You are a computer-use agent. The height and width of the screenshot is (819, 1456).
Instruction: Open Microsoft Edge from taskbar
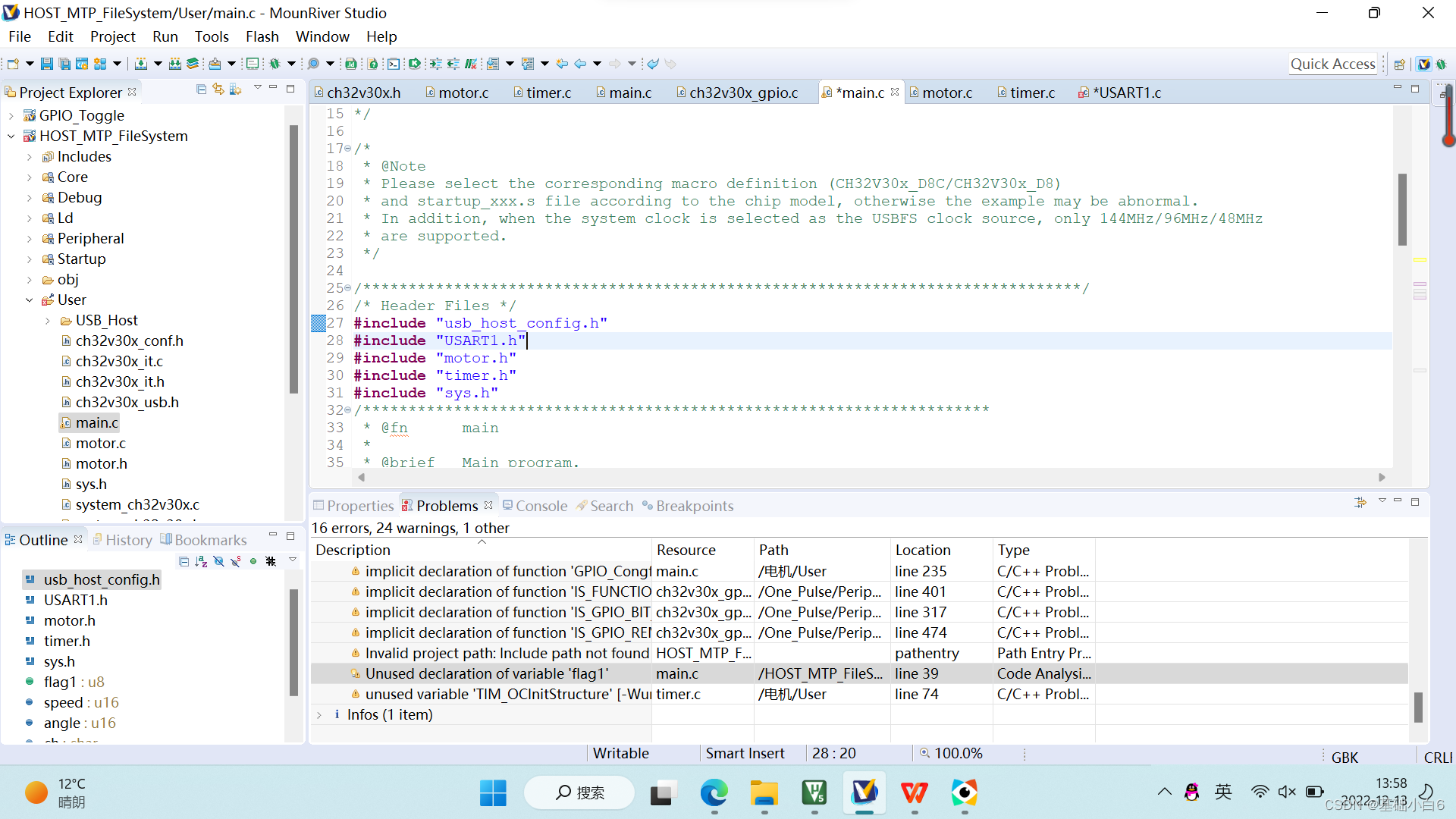tap(714, 792)
